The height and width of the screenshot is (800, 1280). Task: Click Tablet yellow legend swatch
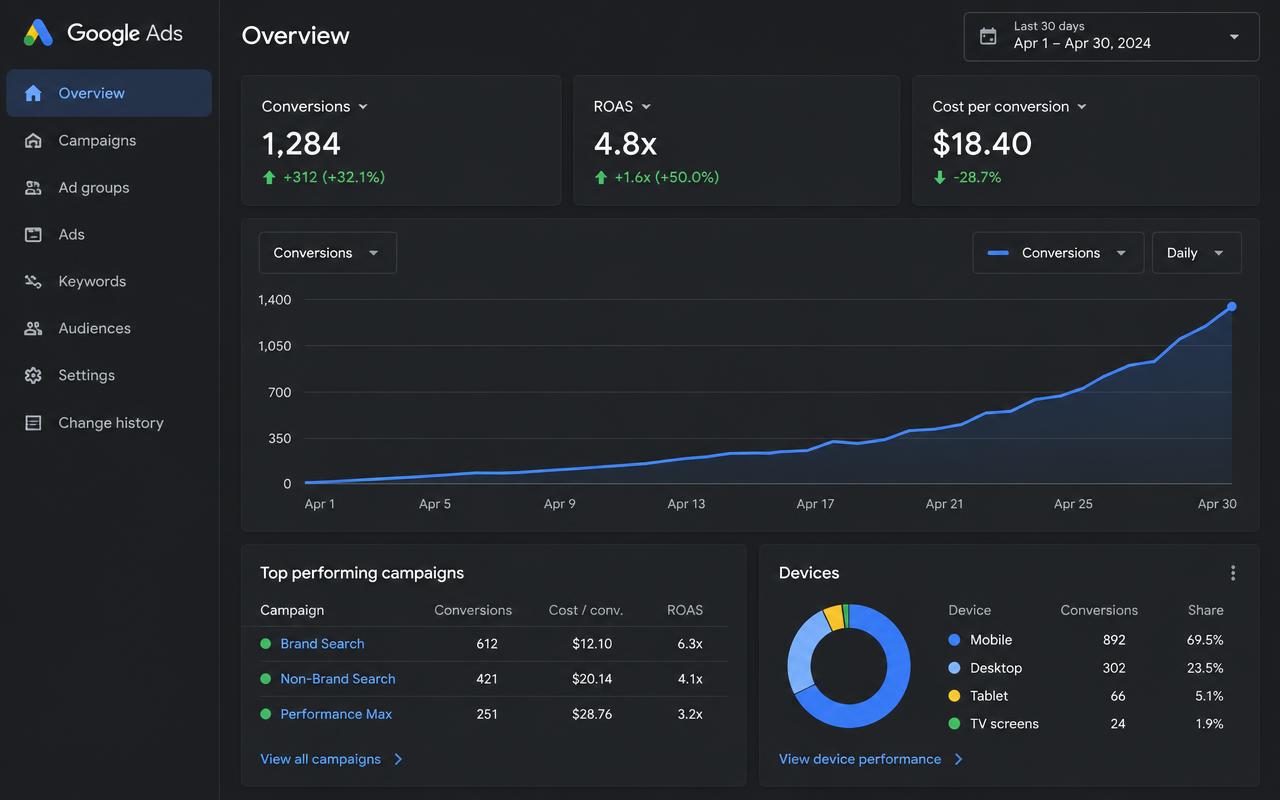point(954,696)
